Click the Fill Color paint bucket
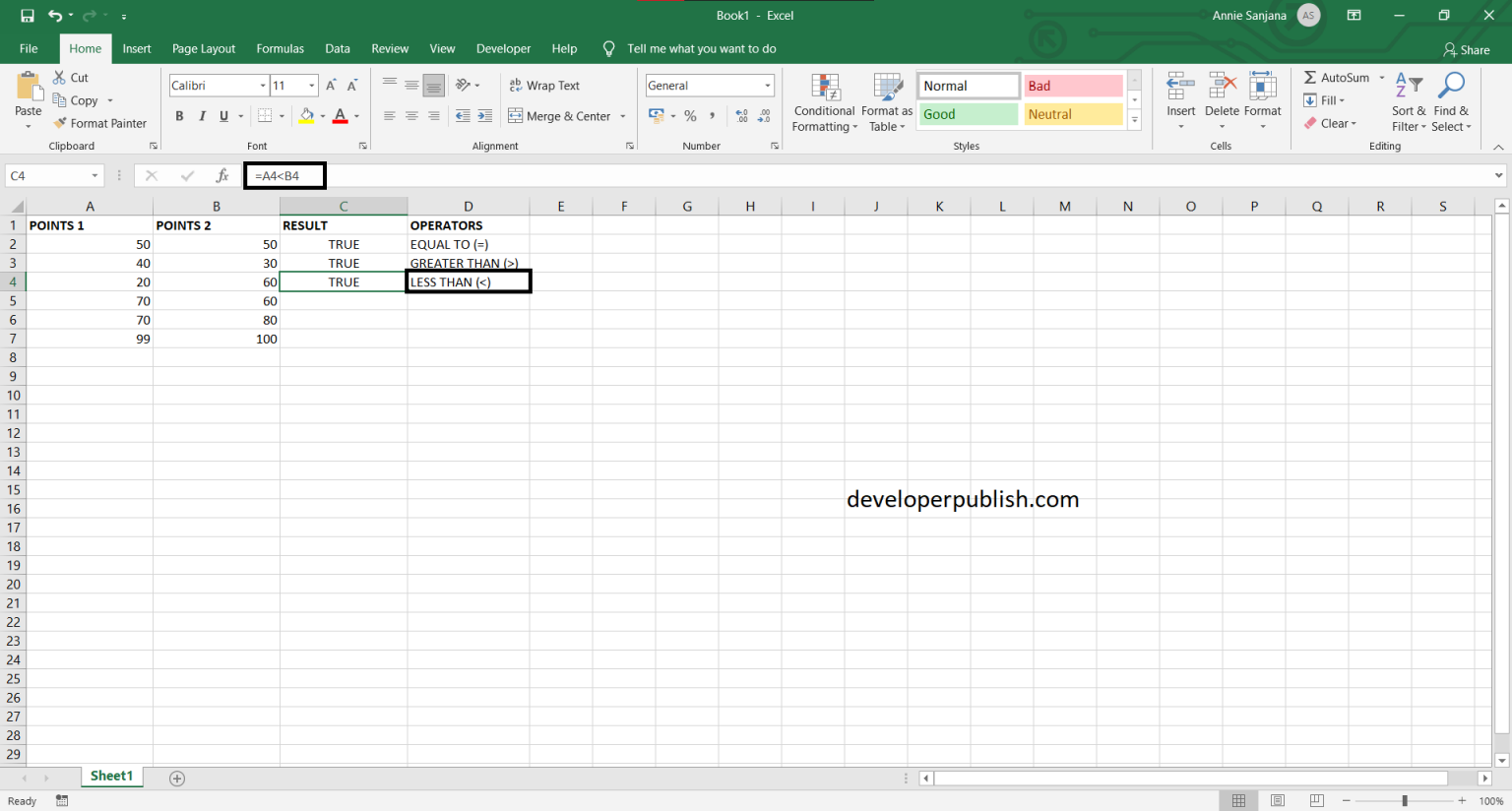The image size is (1512, 811). (307, 116)
